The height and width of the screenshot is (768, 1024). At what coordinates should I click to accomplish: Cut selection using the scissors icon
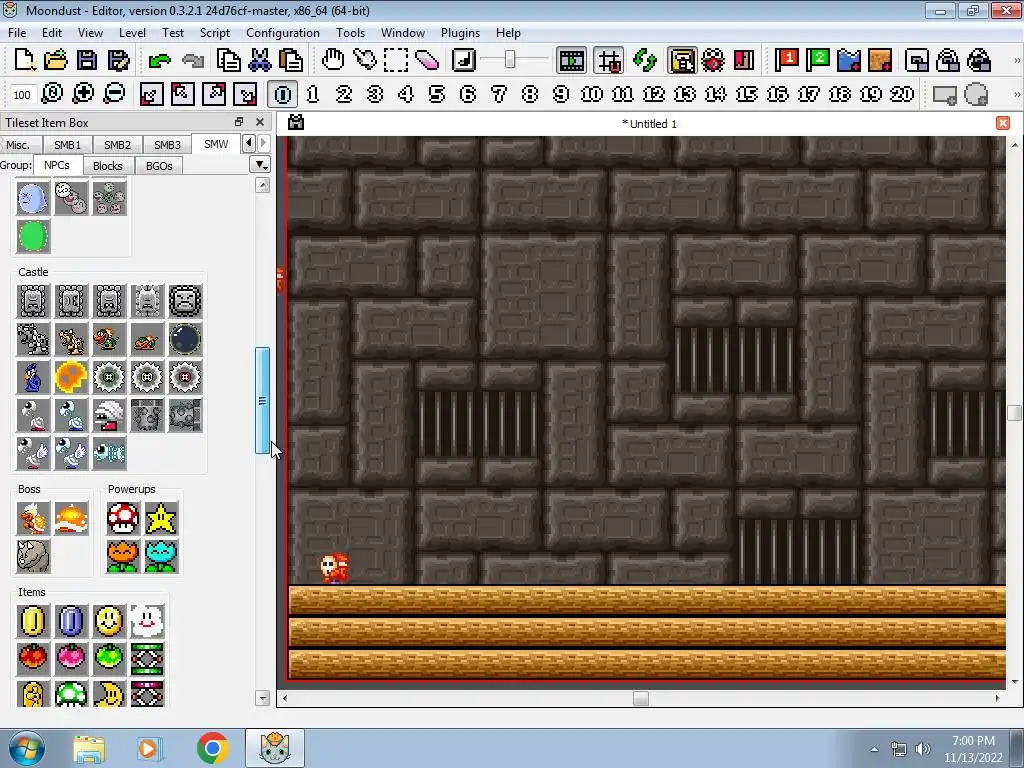260,61
